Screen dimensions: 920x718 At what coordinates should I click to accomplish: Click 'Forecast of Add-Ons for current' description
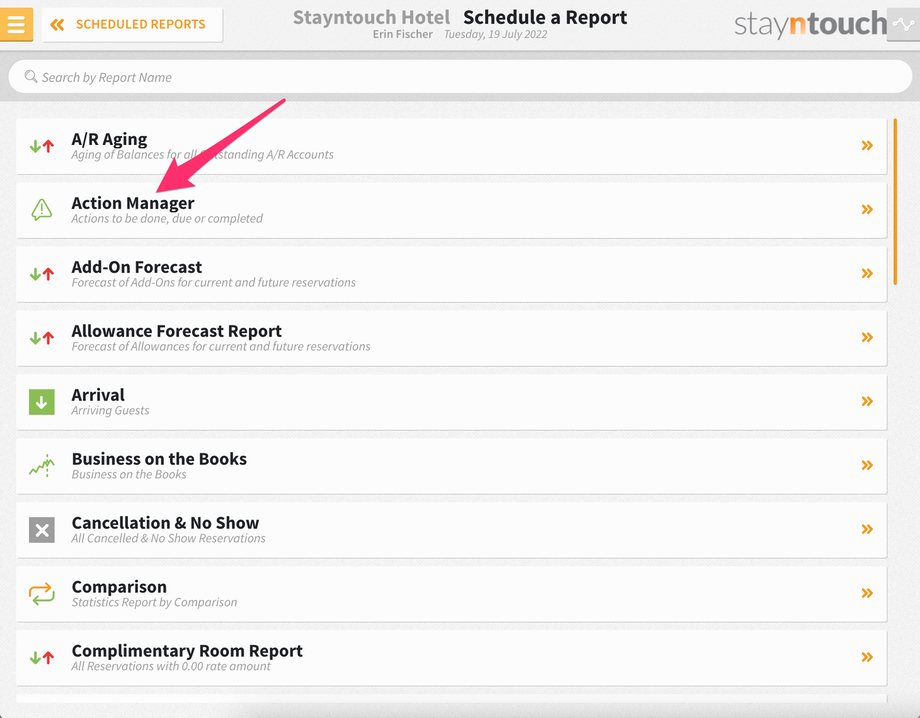coord(214,283)
